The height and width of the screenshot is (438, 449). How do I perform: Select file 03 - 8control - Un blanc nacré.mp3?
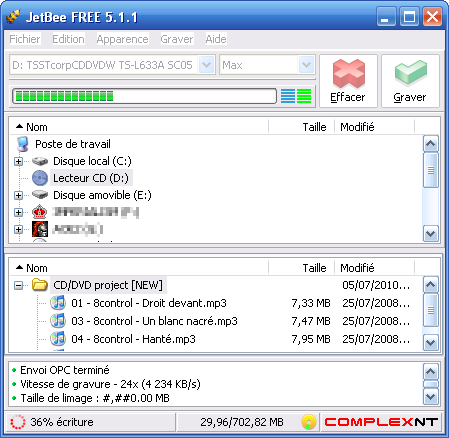coord(154,321)
